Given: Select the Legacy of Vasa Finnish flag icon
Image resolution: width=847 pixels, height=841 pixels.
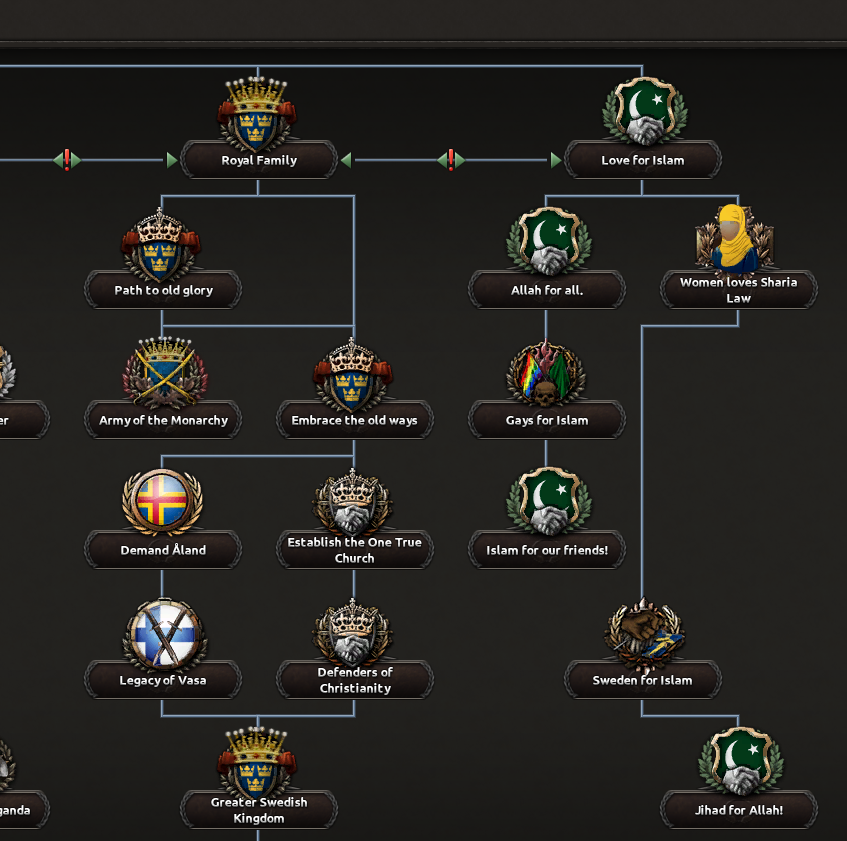Looking at the screenshot, I should pyautogui.click(x=164, y=633).
